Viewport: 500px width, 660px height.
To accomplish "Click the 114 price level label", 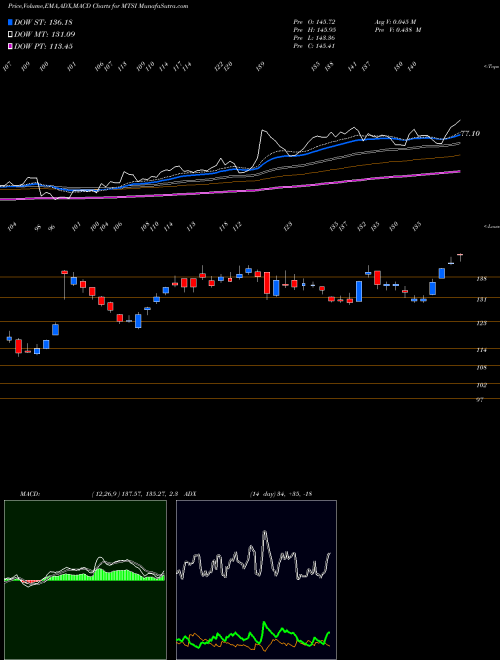I will [x=482, y=350].
